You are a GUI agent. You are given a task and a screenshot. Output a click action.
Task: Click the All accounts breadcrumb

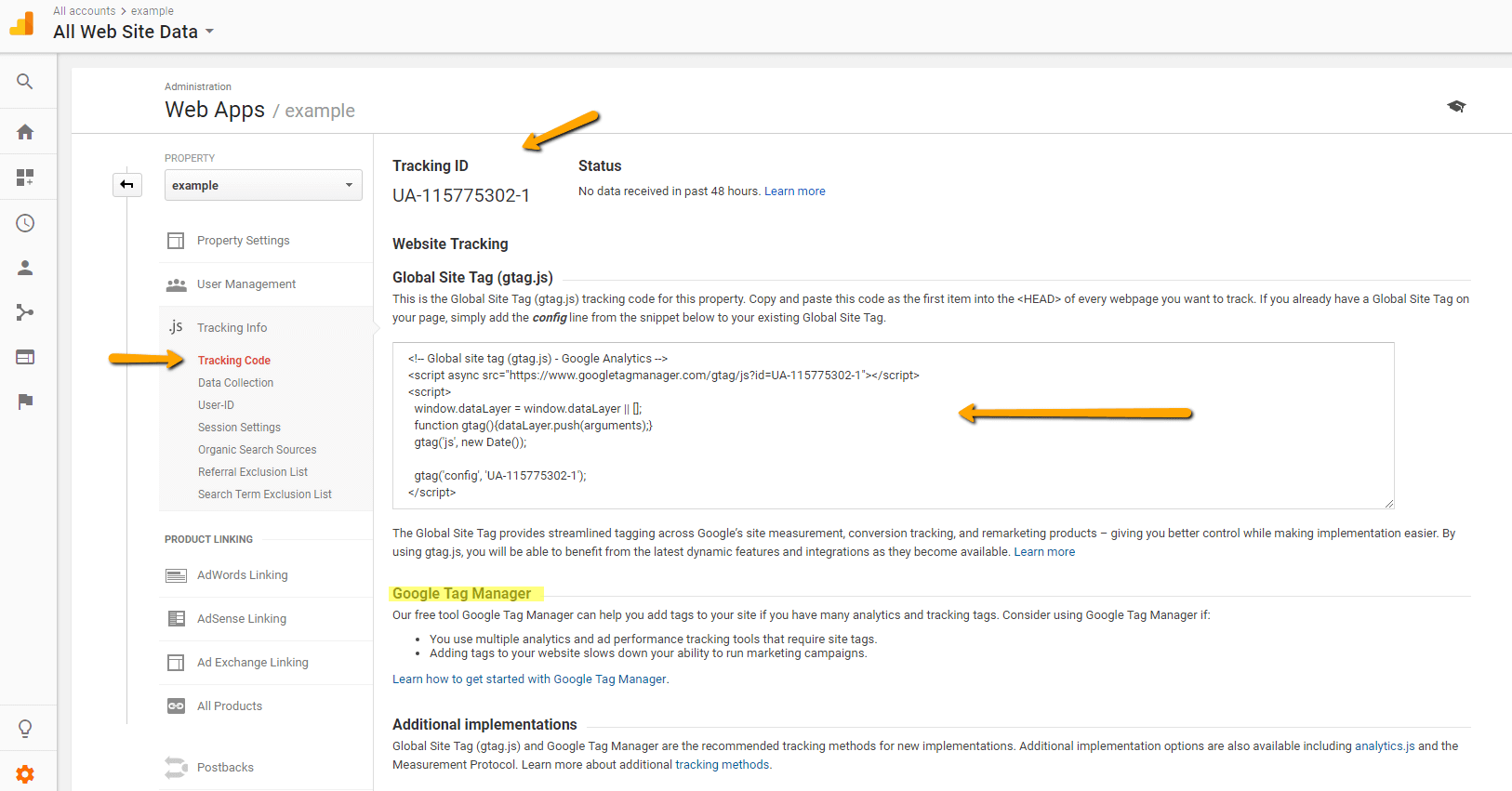pyautogui.click(x=85, y=11)
